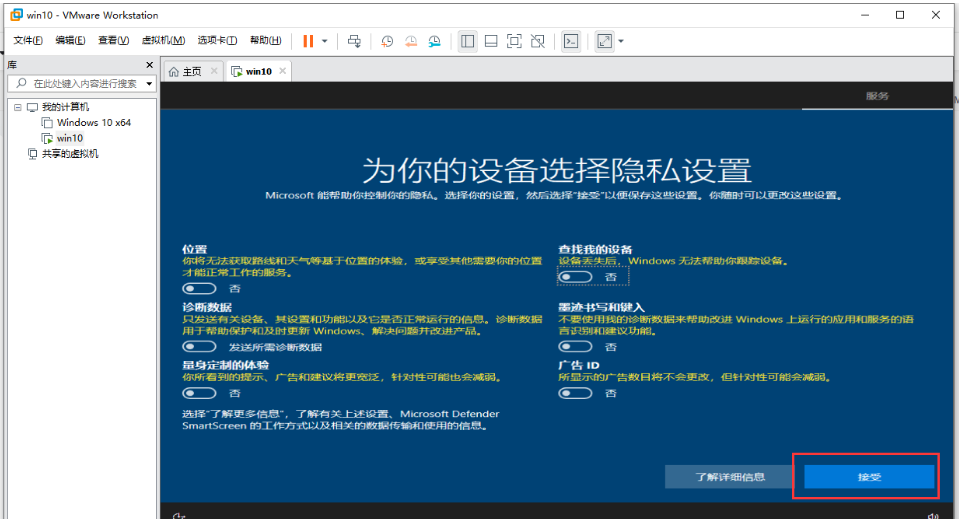Click the stretch guest display icon
Screen dimensions: 959x519
tap(604, 41)
